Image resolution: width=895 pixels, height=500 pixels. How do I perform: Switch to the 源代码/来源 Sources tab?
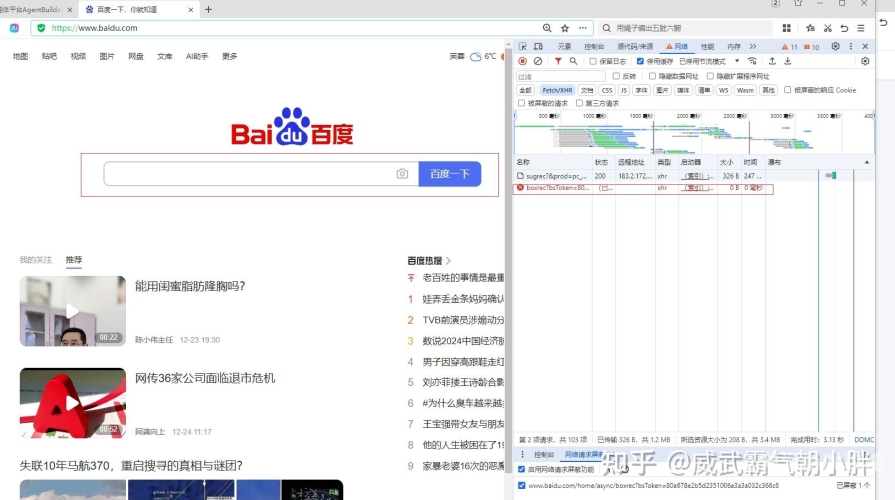(x=635, y=47)
